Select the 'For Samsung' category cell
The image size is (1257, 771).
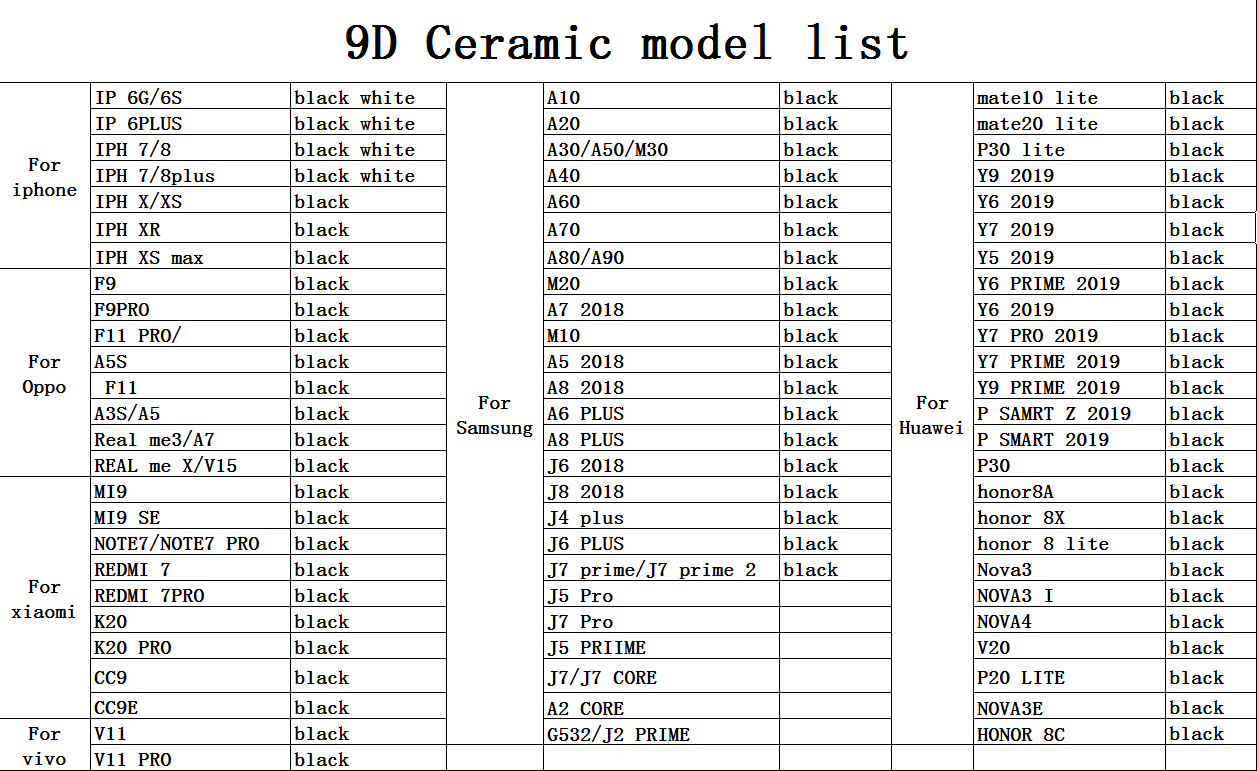coord(494,415)
